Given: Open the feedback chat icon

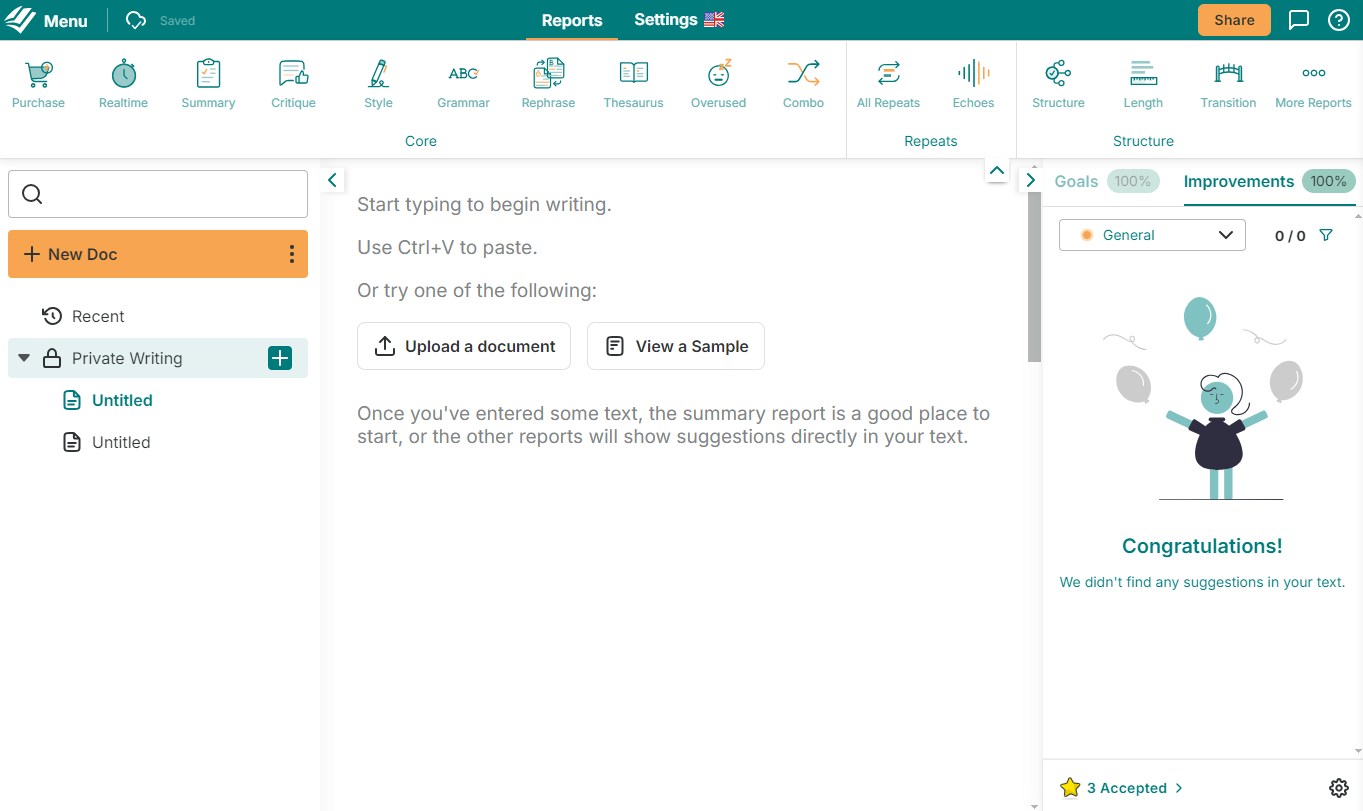Looking at the screenshot, I should (x=1299, y=20).
